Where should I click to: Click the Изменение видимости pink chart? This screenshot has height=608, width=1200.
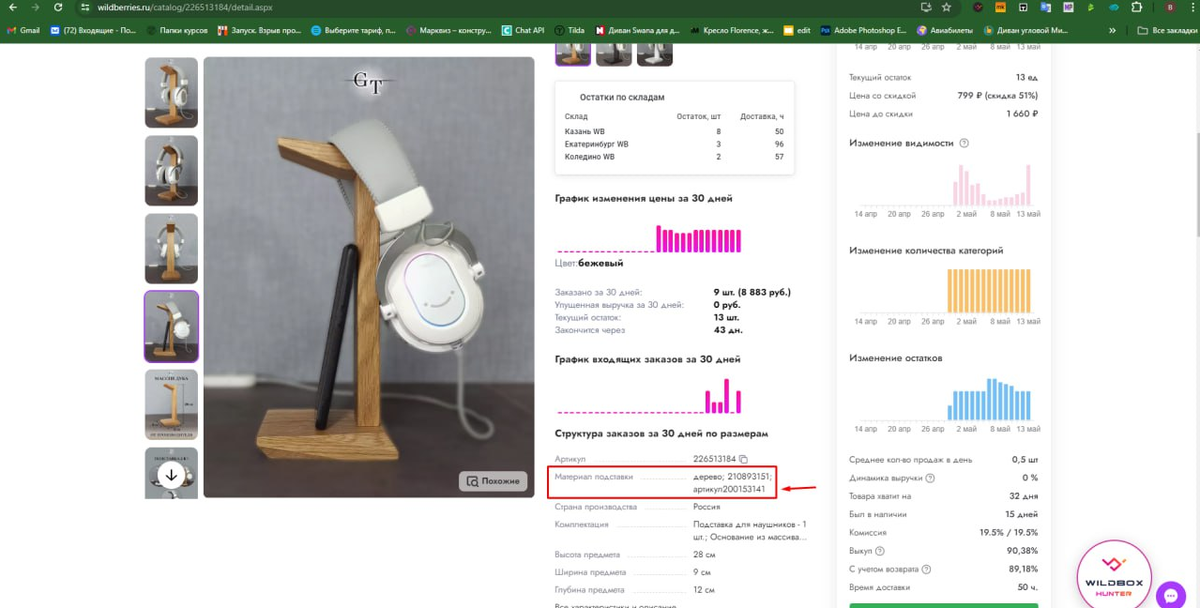(944, 183)
